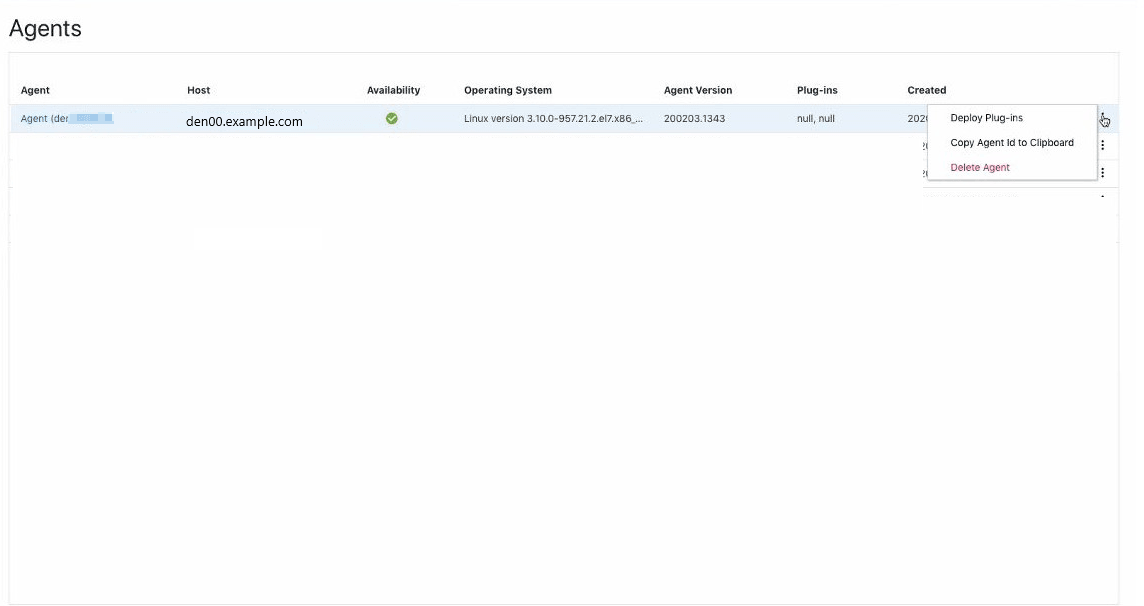Sort by the Host column header
Image resolution: width=1144 pixels, height=606 pixels.
pos(198,89)
